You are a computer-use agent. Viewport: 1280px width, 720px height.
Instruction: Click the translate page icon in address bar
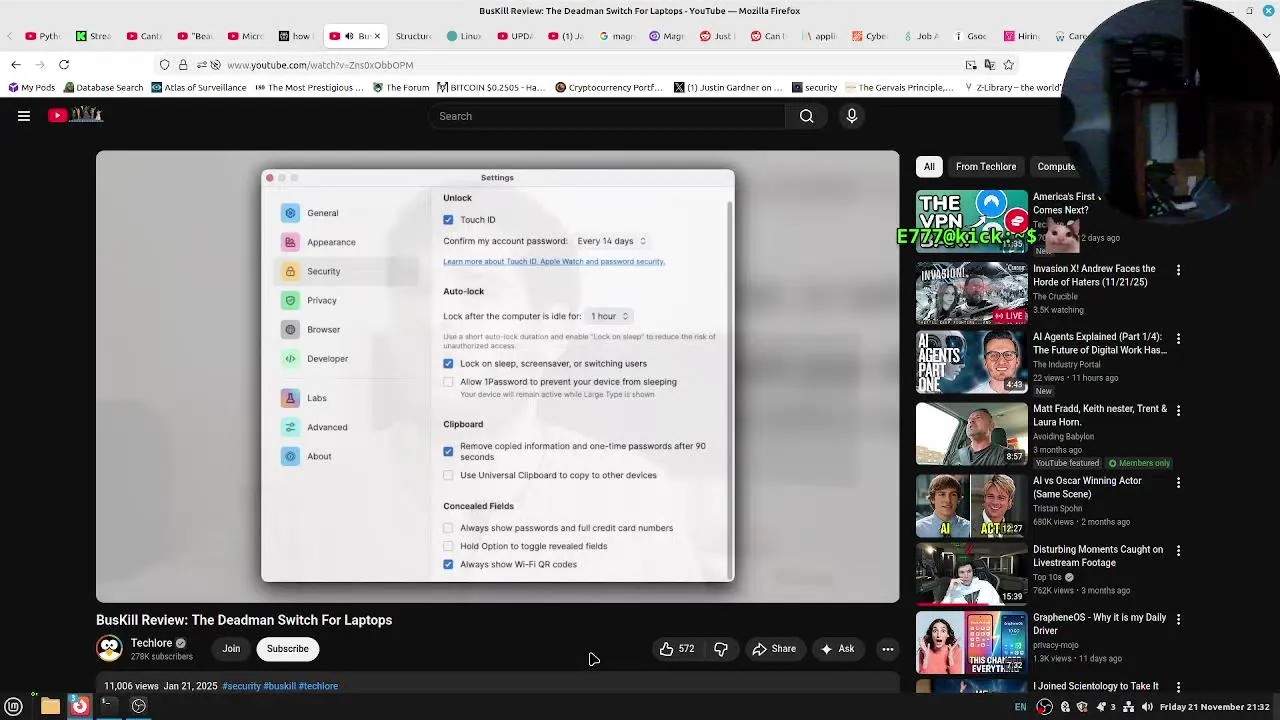[x=989, y=65]
